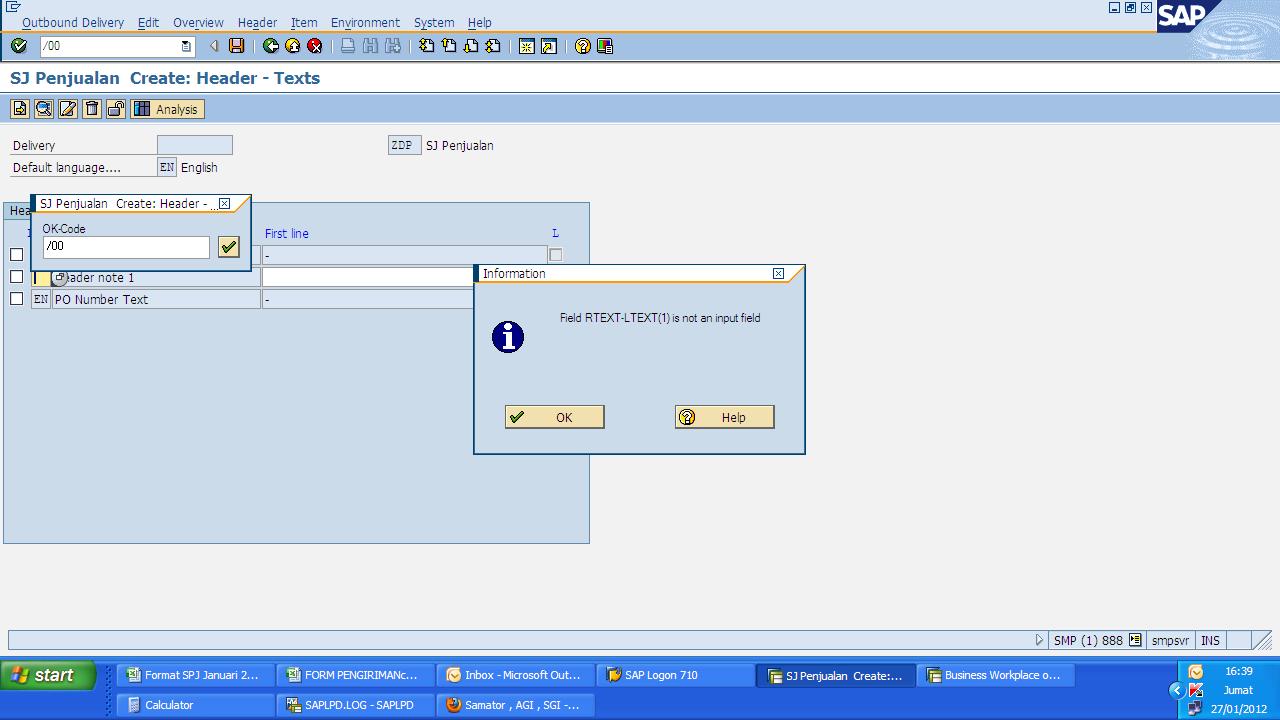Open the System menu
The image size is (1280, 720).
click(434, 22)
